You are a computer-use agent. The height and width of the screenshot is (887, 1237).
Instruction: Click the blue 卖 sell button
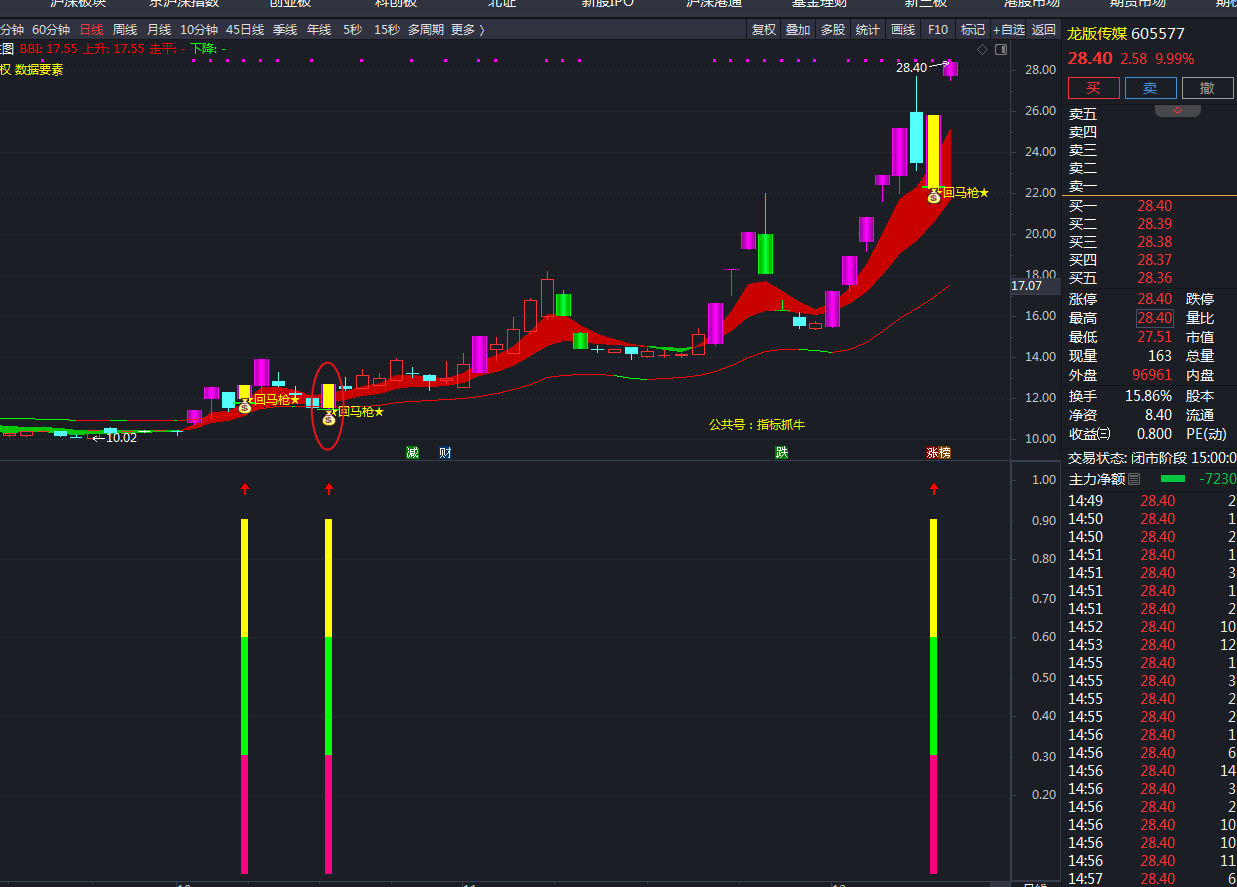click(1150, 88)
